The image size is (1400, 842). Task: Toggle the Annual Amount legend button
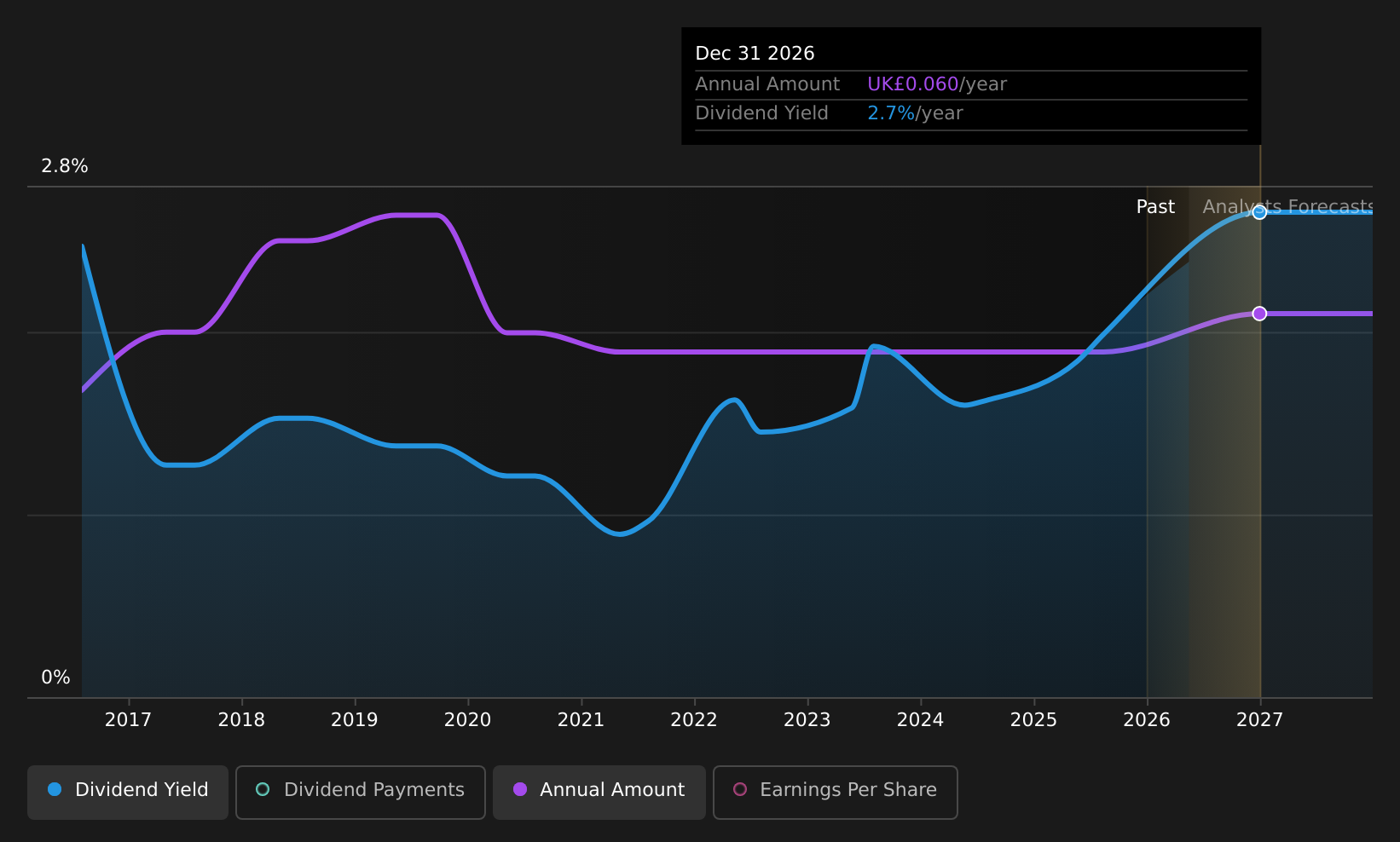coord(599,792)
